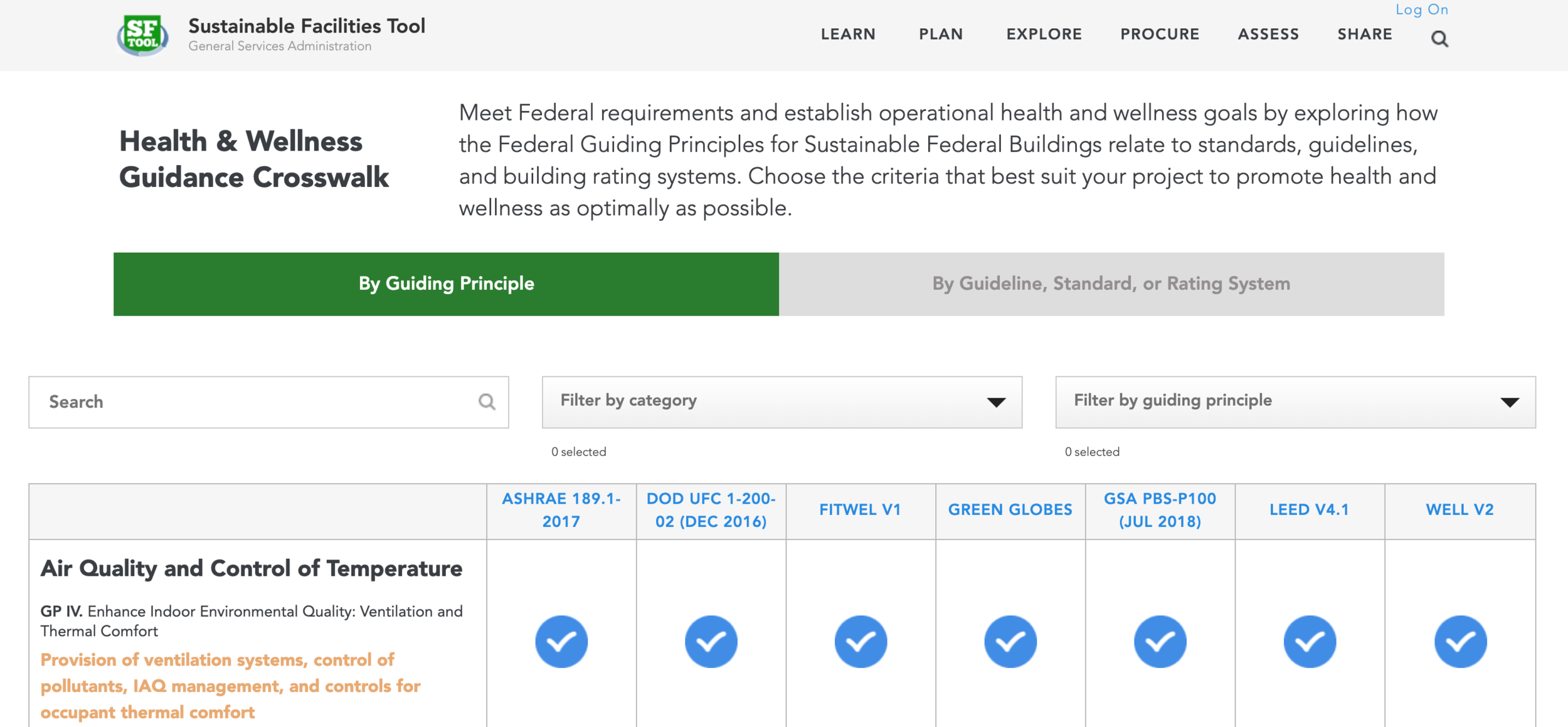1568x727 pixels.
Task: Open the Sustainable Facilities Tool home title
Action: coord(307,26)
